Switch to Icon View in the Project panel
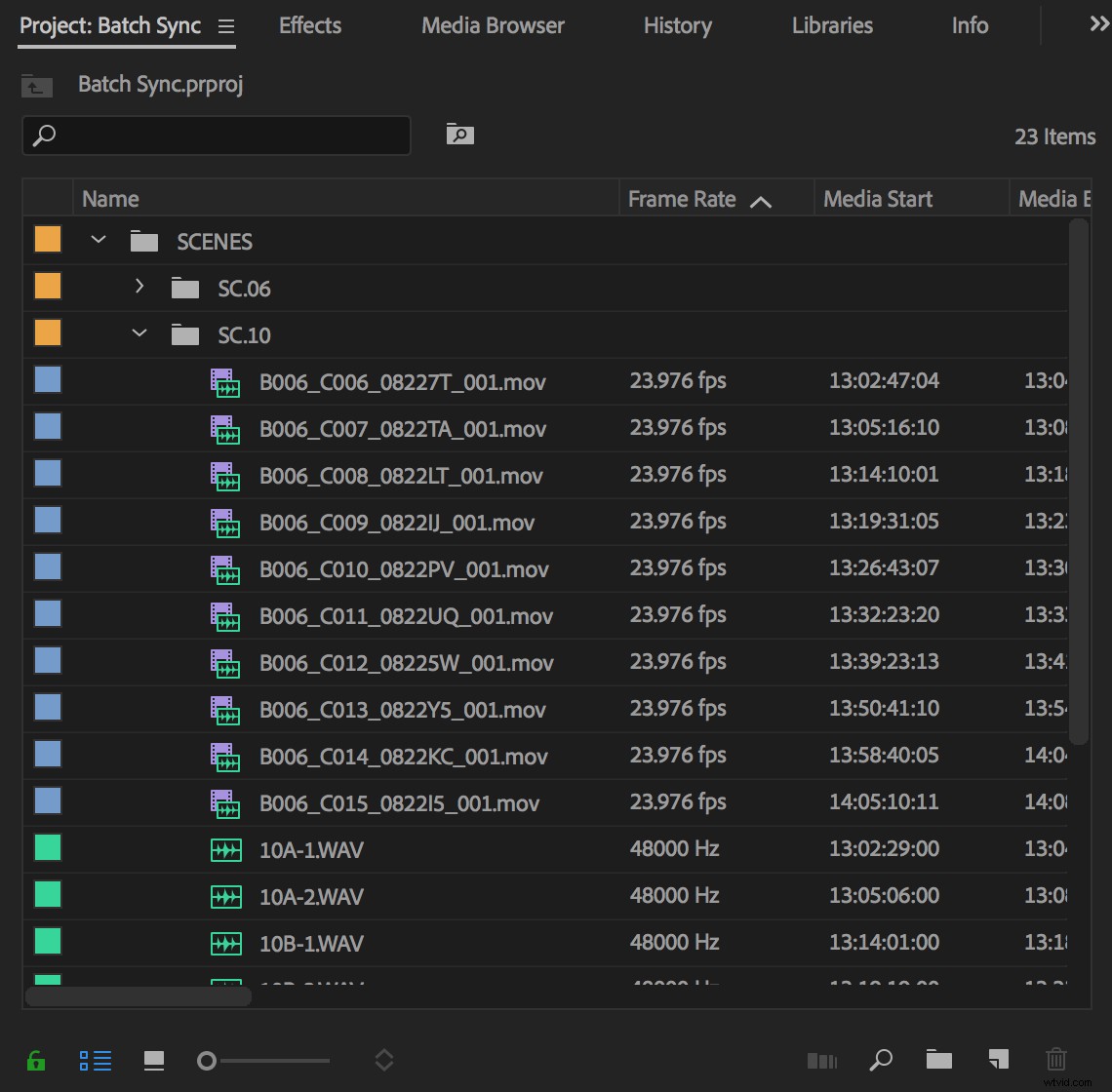The width and height of the screenshot is (1112, 1092). [154, 1060]
